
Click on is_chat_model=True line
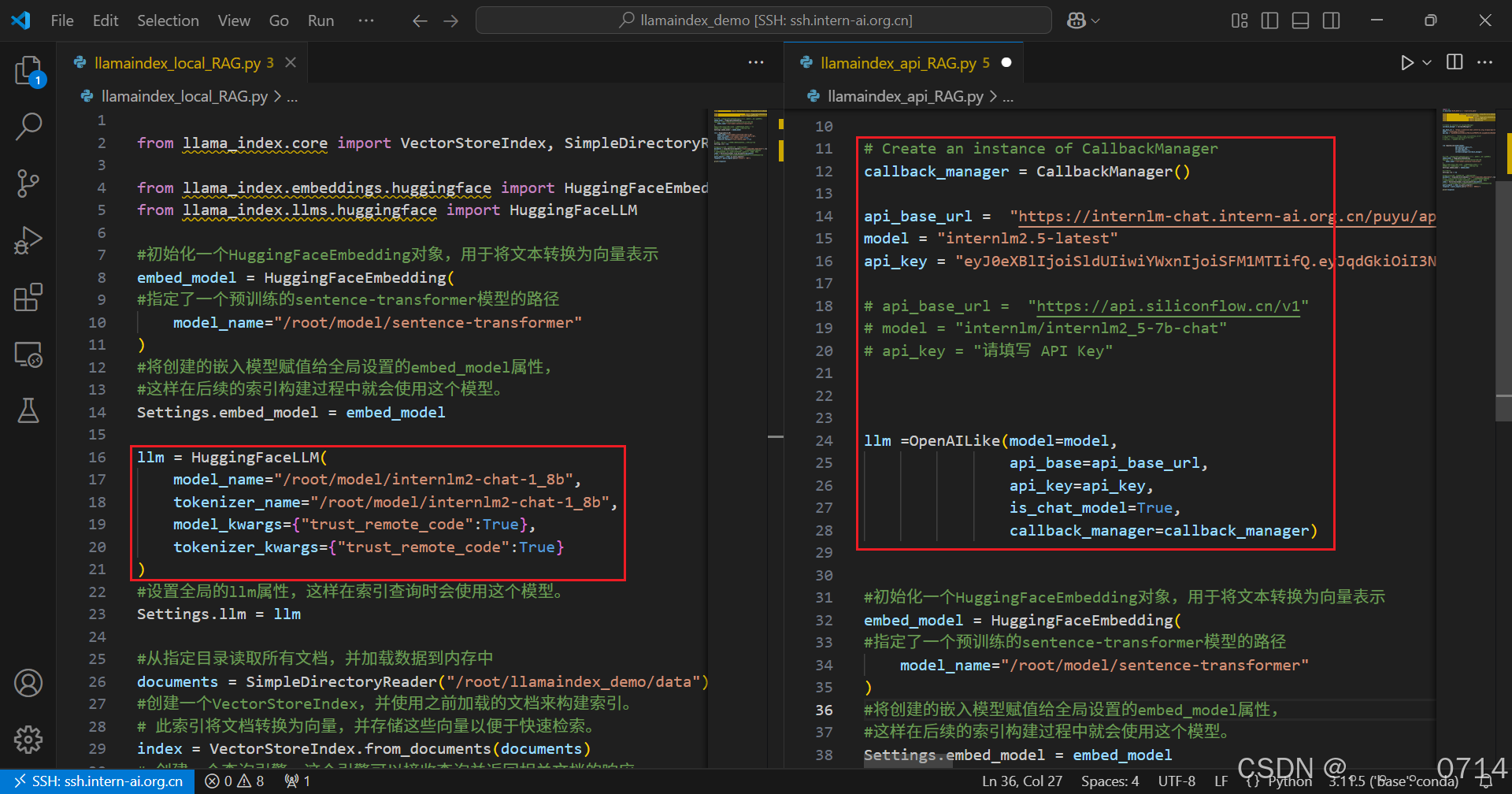pos(1095,507)
